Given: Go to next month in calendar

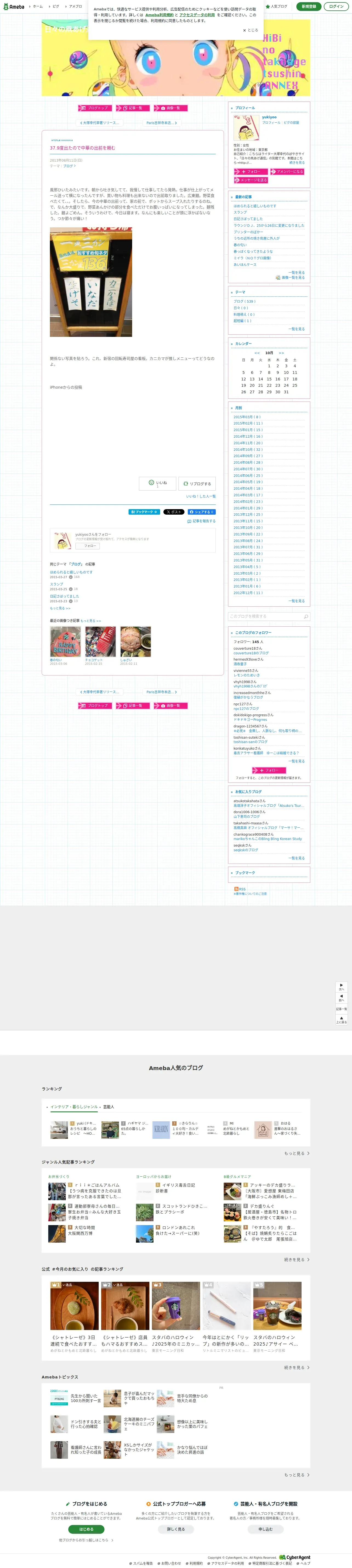Looking at the screenshot, I should [x=281, y=353].
